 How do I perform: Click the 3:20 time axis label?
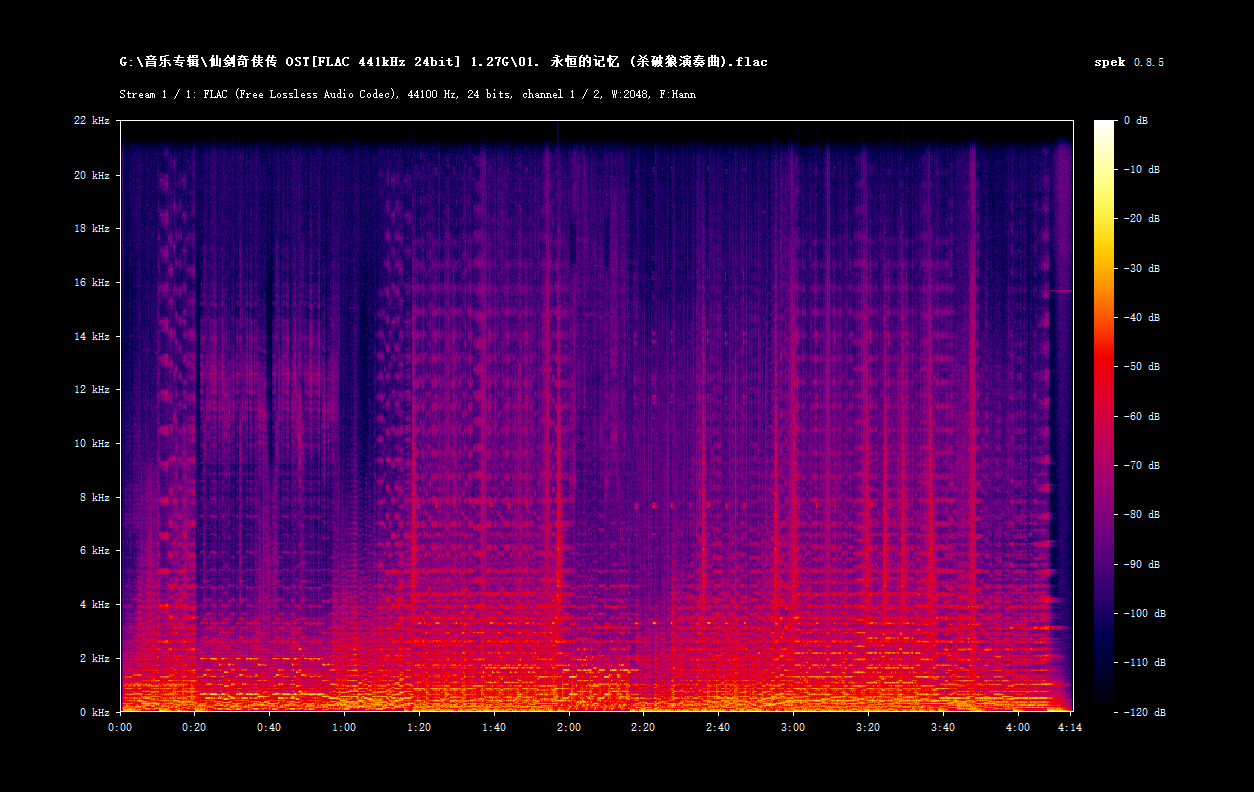(x=868, y=727)
